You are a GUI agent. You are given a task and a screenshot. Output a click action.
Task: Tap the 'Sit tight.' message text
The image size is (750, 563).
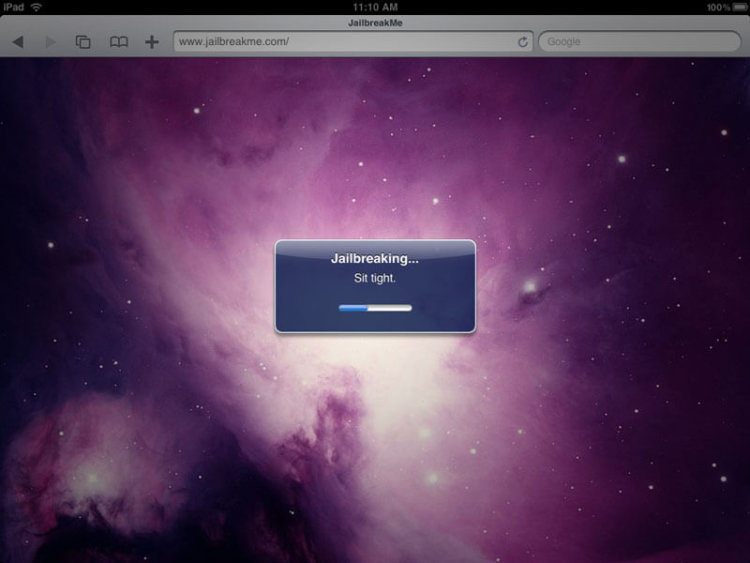coord(375,278)
